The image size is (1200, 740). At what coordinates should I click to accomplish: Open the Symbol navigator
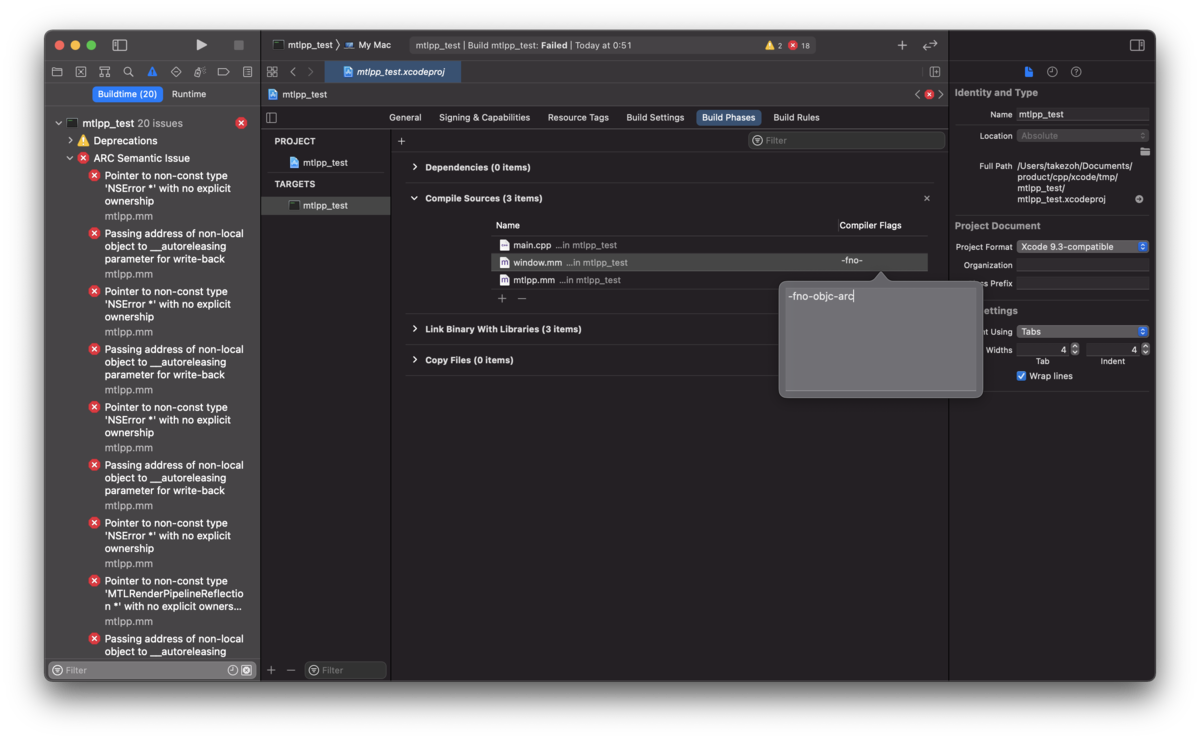pyautogui.click(x=104, y=72)
